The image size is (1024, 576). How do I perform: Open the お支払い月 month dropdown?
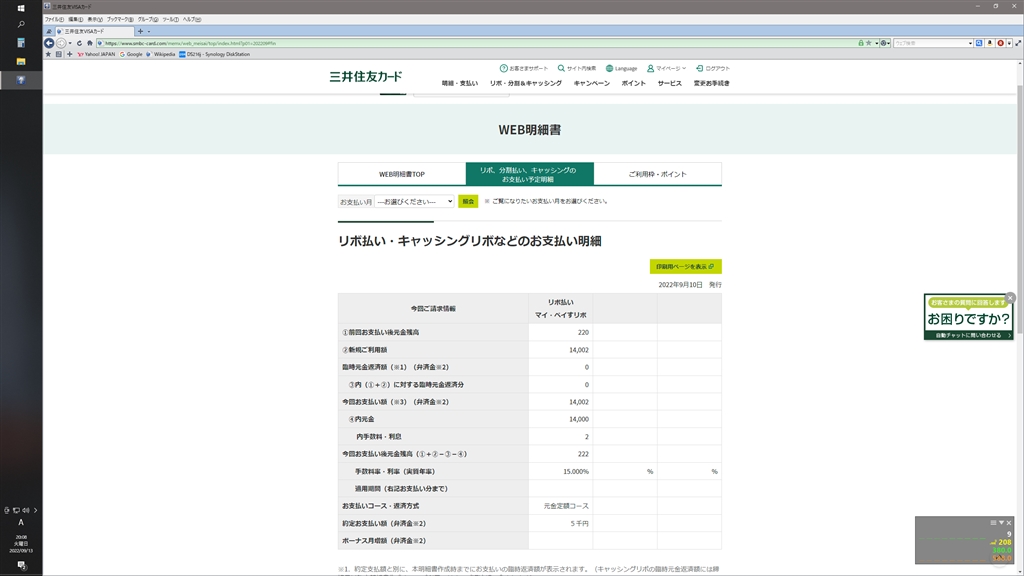pos(414,202)
